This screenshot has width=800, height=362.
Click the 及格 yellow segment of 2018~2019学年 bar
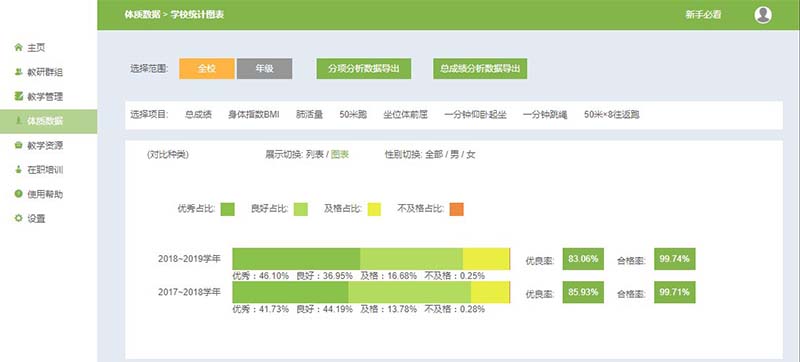click(486, 259)
